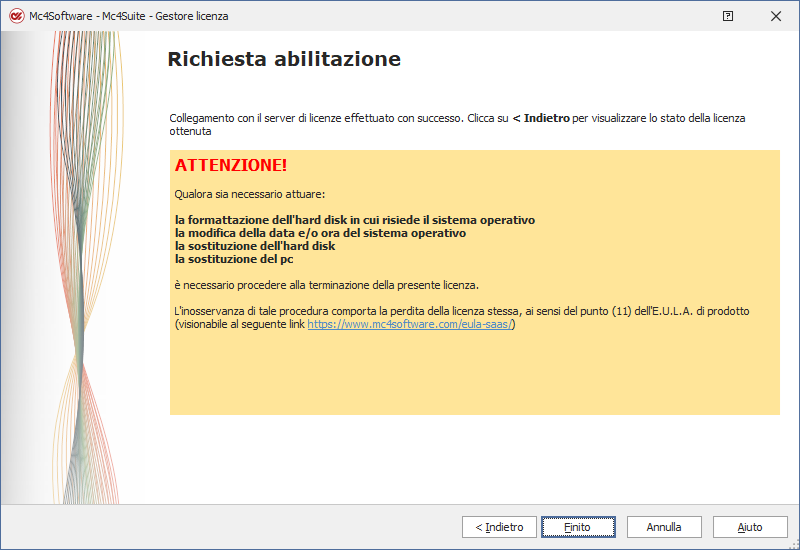Click the title bar help question mark icon
This screenshot has width=800, height=550.
coord(728,16)
